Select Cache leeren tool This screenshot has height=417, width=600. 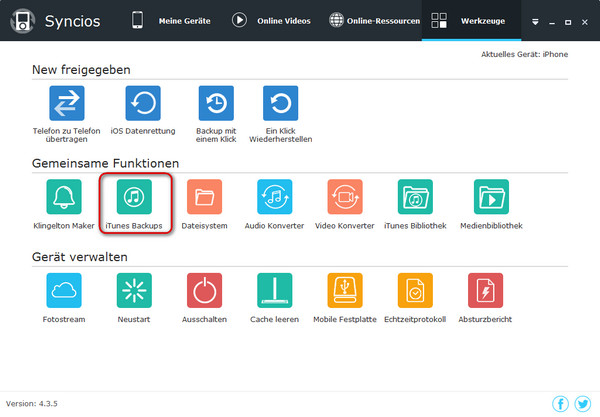(275, 290)
